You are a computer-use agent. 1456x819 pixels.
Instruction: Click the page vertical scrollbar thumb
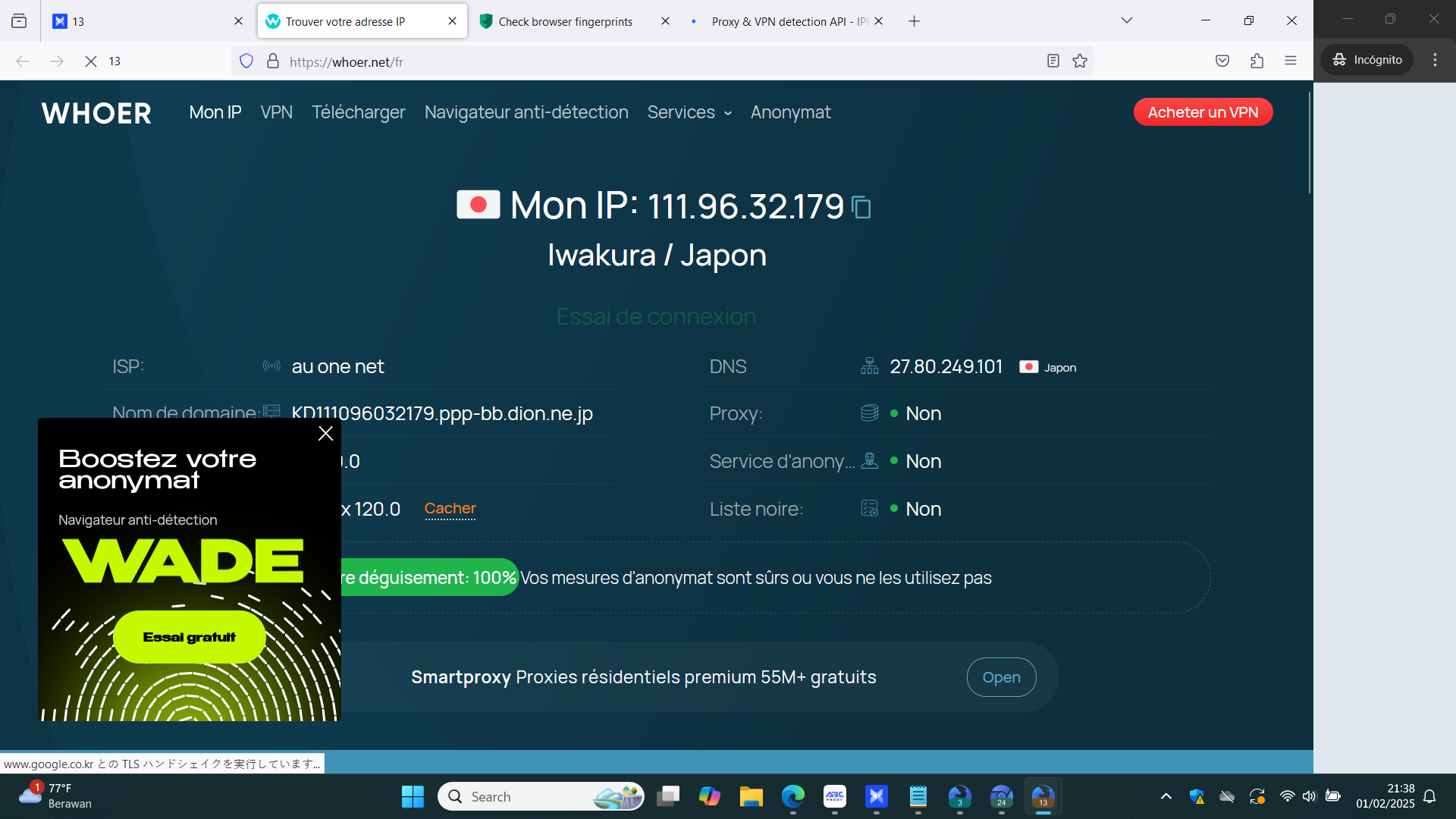click(1309, 144)
